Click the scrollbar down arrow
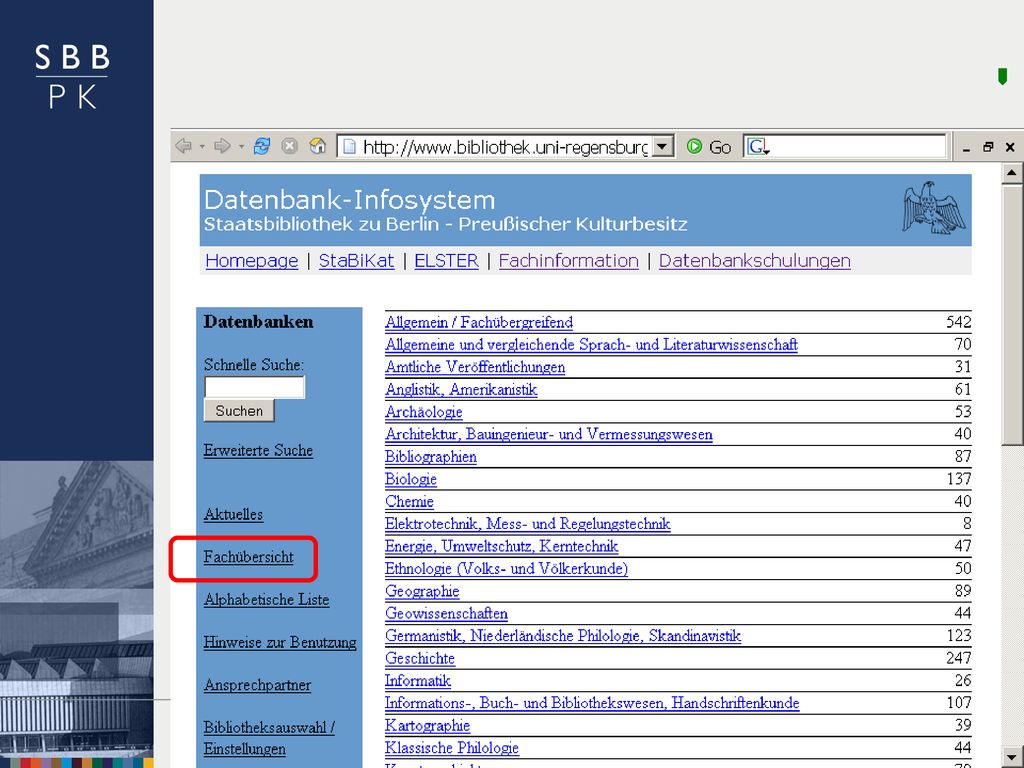1024x768 pixels. (x=1012, y=756)
